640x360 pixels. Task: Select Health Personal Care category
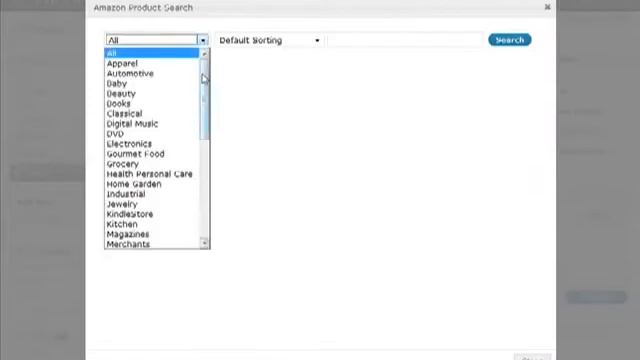152,174
